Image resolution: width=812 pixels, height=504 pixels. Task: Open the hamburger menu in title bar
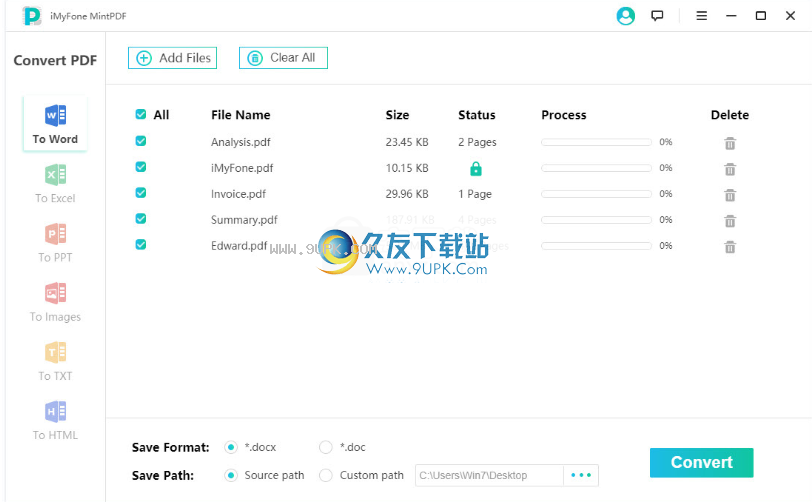coord(702,16)
